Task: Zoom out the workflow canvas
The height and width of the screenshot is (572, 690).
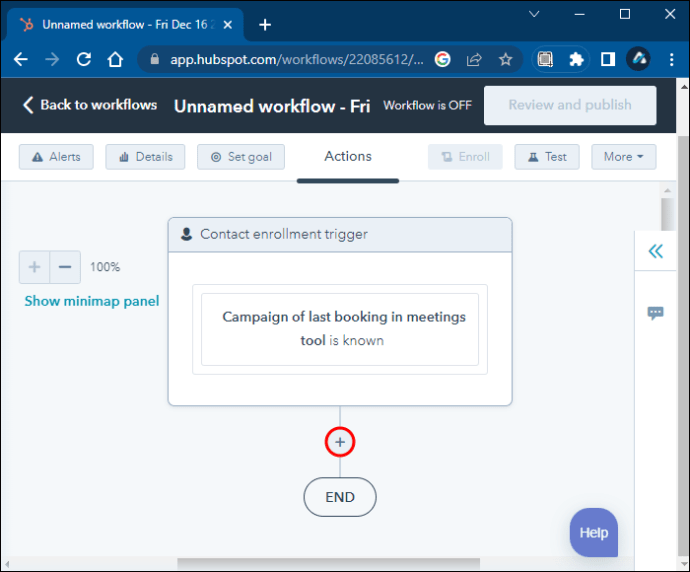Action: coord(65,267)
